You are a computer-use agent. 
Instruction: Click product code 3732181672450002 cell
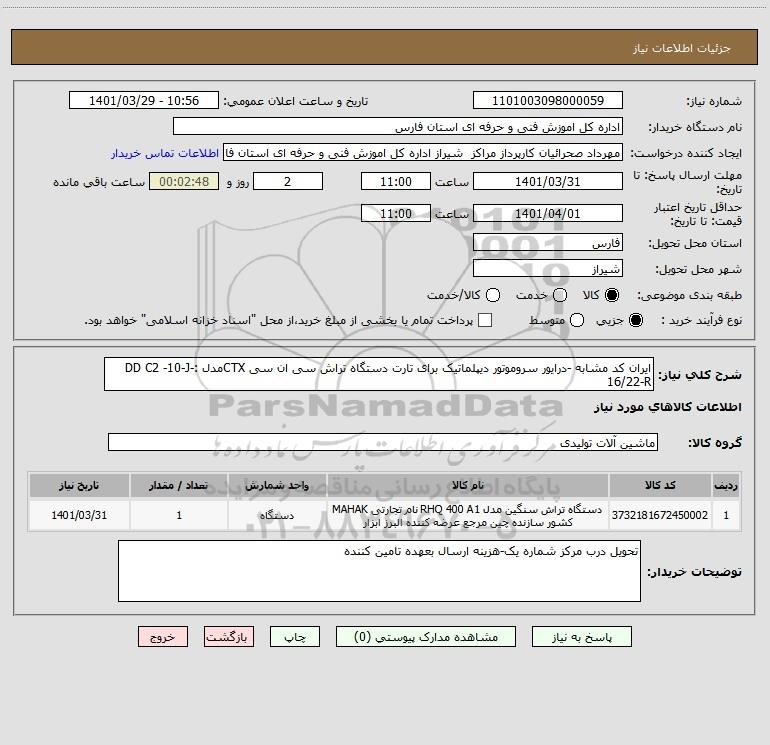[660, 515]
